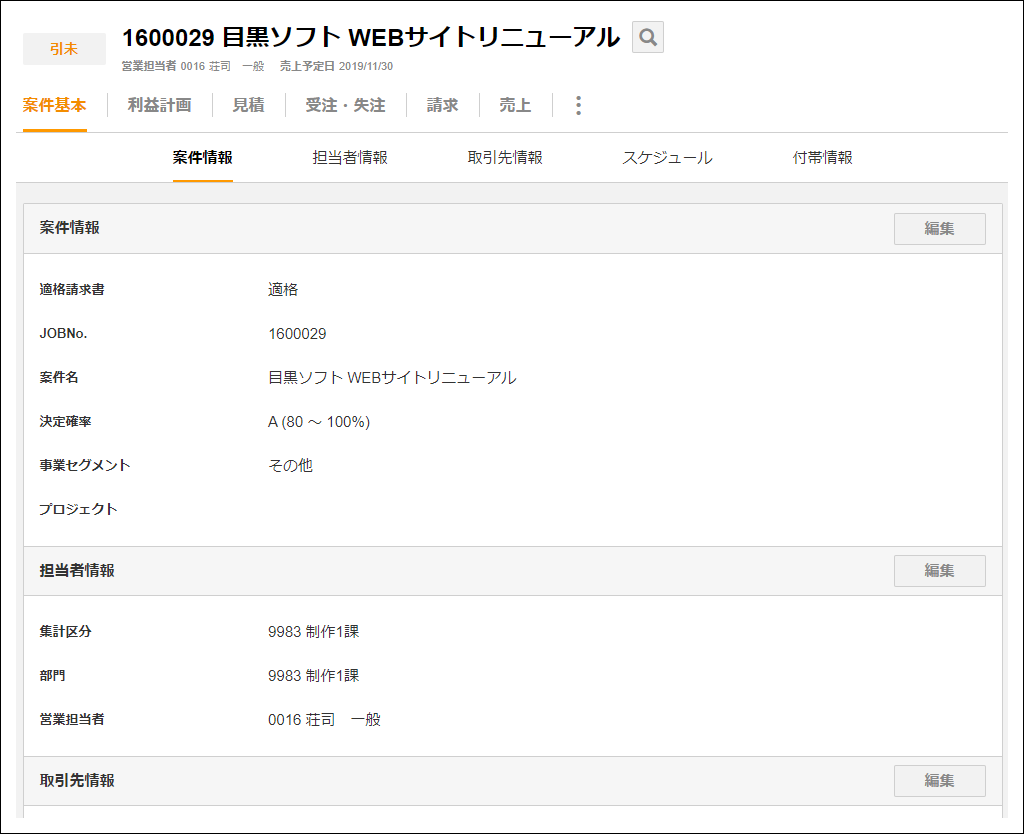Viewport: 1024px width, 834px height.
Task: Switch to the 利益計画 tab
Action: tap(160, 104)
